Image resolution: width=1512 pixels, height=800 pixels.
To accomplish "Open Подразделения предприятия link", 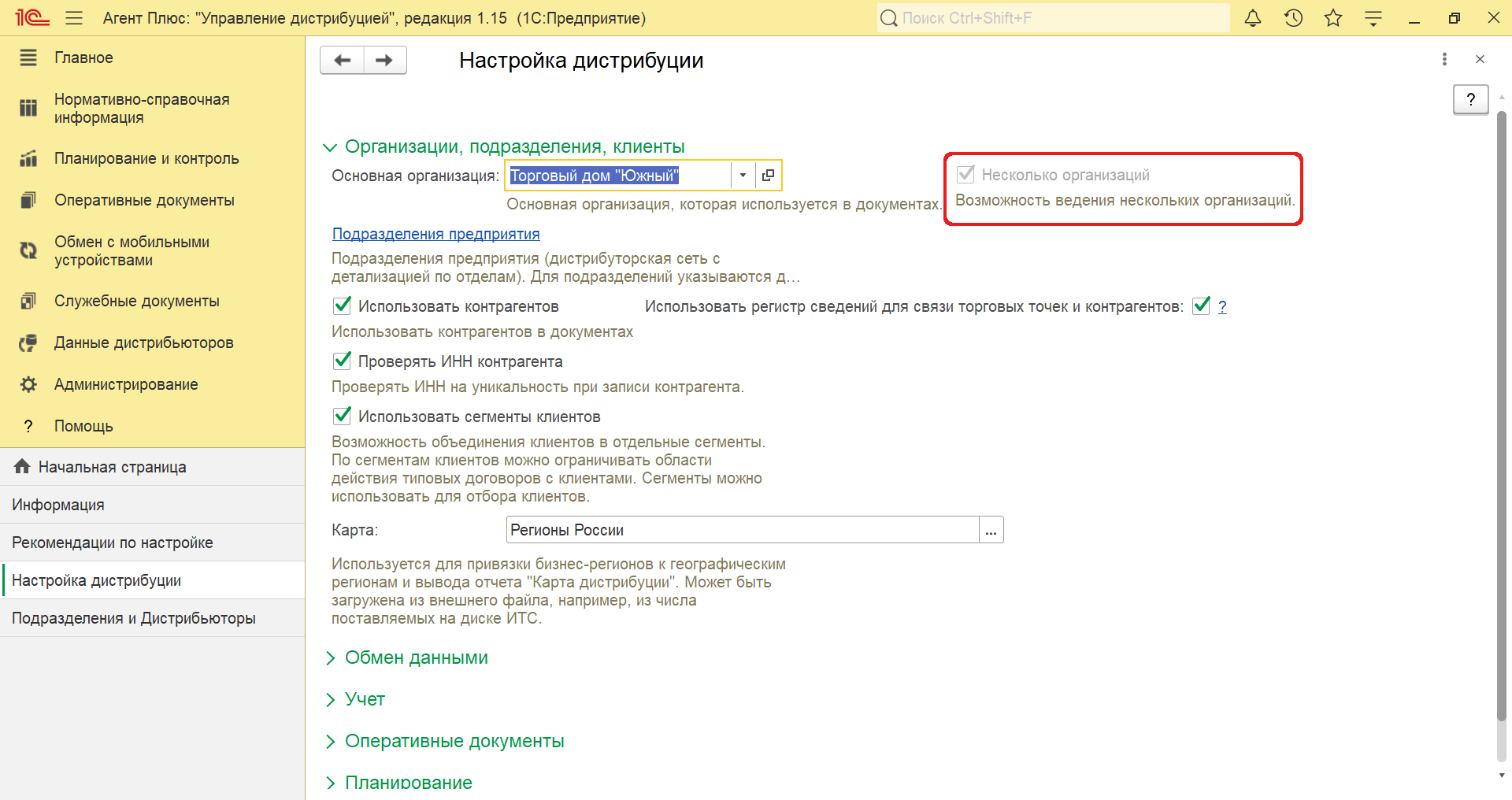I will pyautogui.click(x=435, y=234).
